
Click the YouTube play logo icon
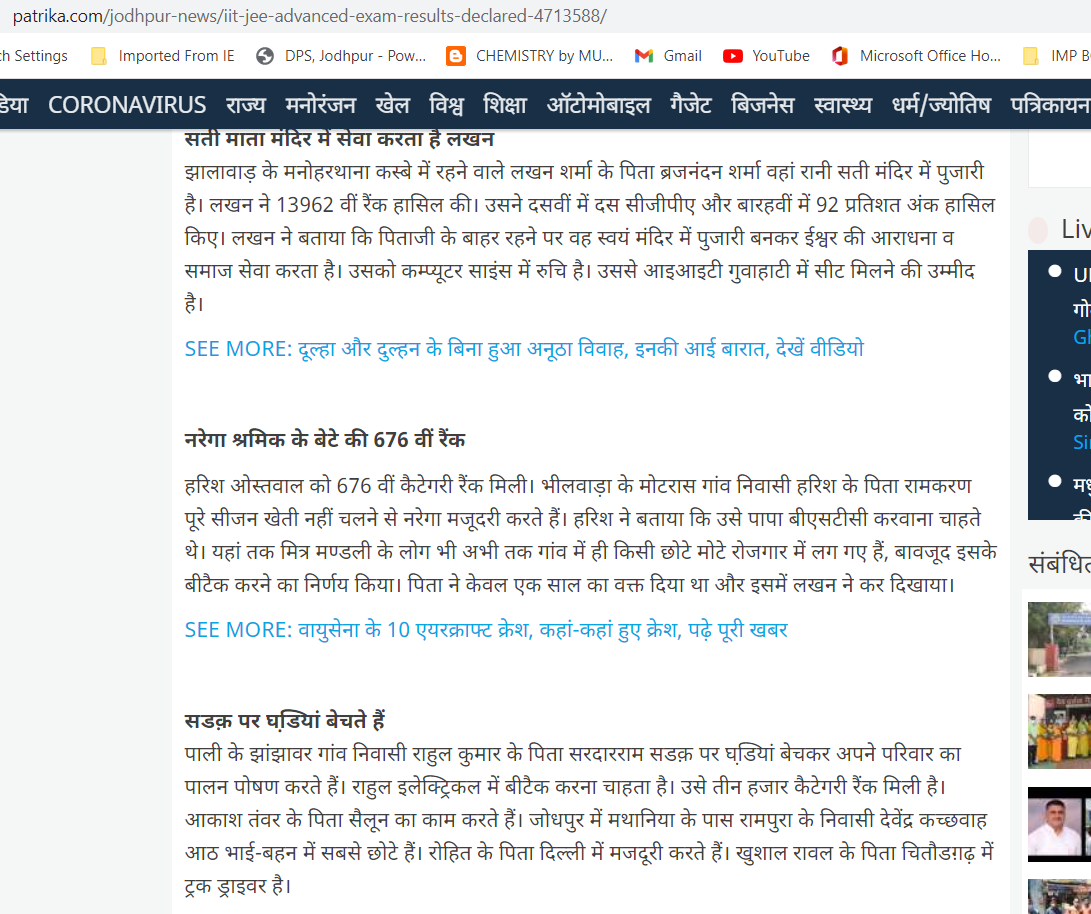point(733,56)
